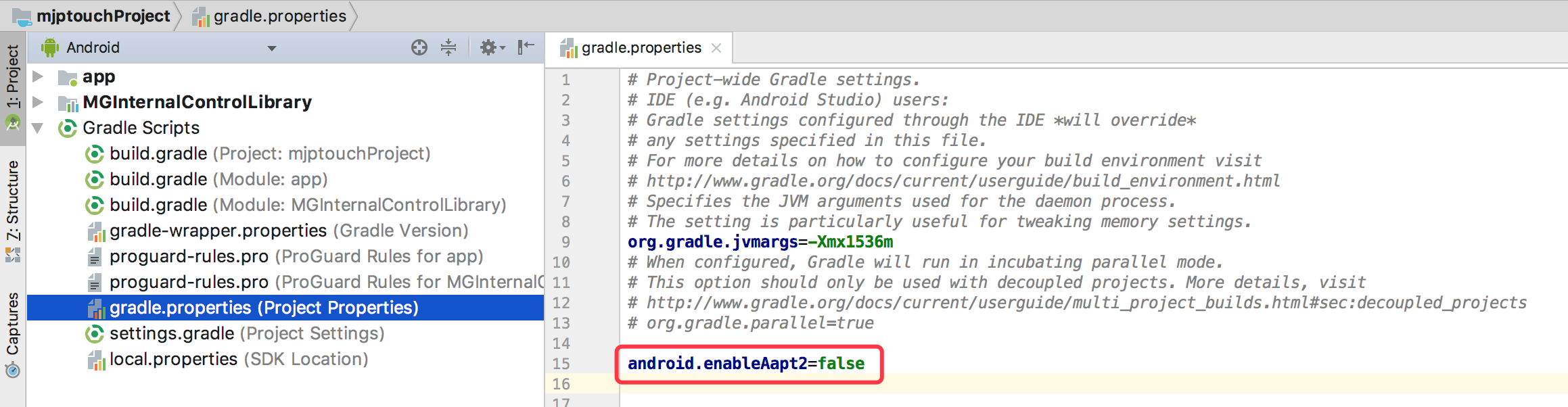
Task: Click the collapse all icon in Project panel
Action: click(x=448, y=47)
